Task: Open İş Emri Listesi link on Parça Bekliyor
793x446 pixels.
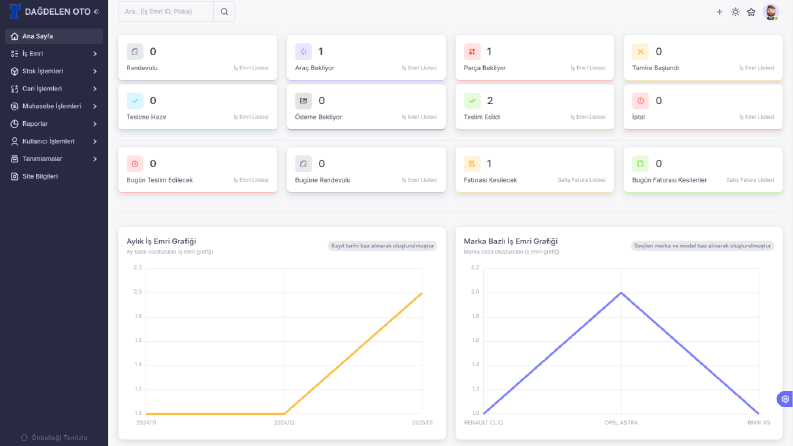Action: click(588, 68)
